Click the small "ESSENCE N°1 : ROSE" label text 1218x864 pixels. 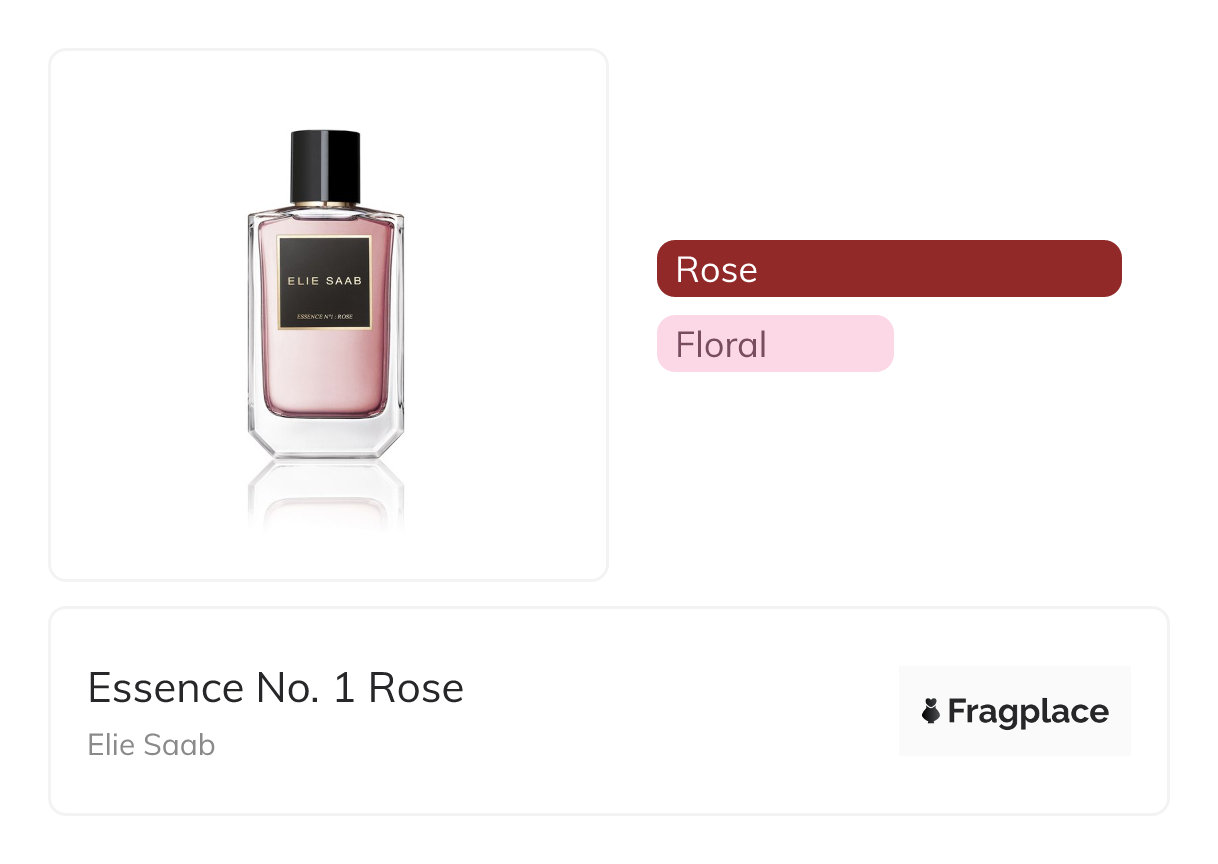[x=325, y=317]
